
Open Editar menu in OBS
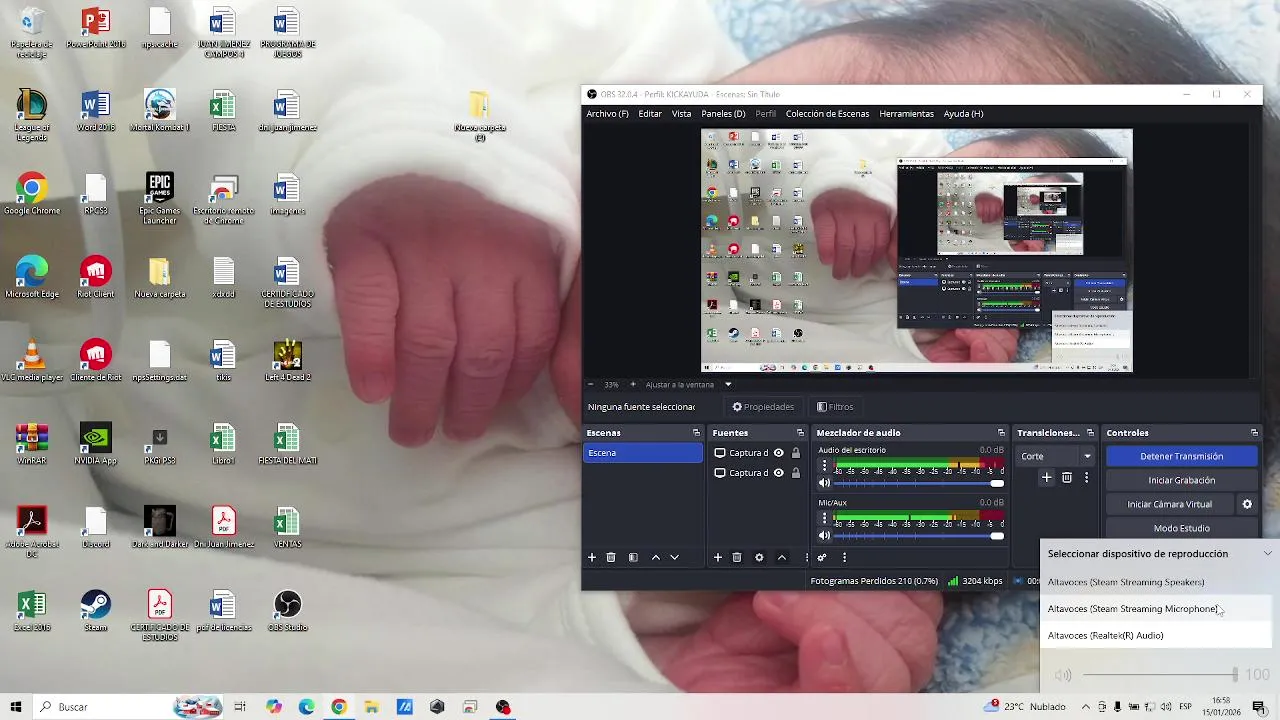coord(650,114)
